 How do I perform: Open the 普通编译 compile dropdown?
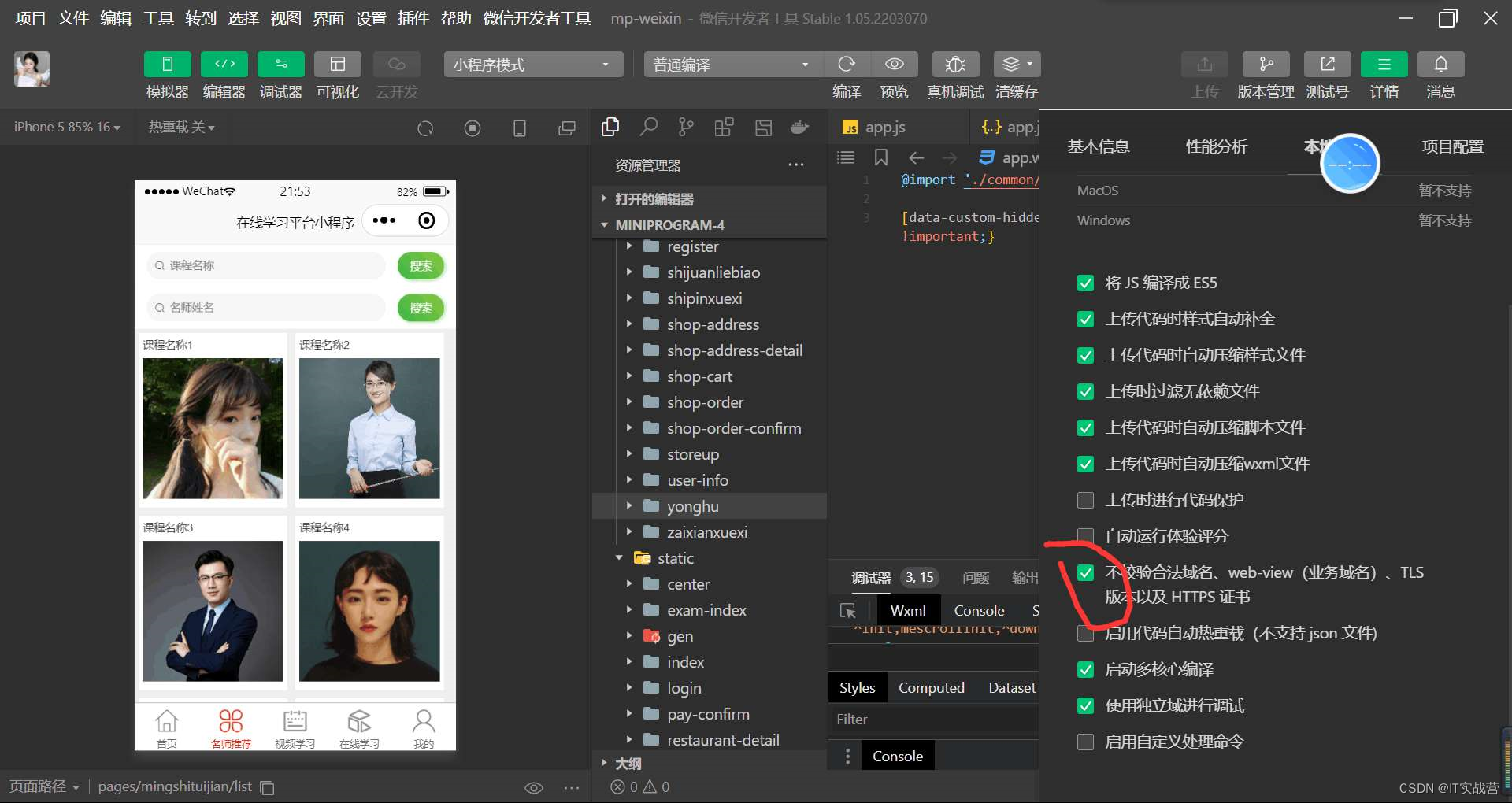(x=733, y=65)
